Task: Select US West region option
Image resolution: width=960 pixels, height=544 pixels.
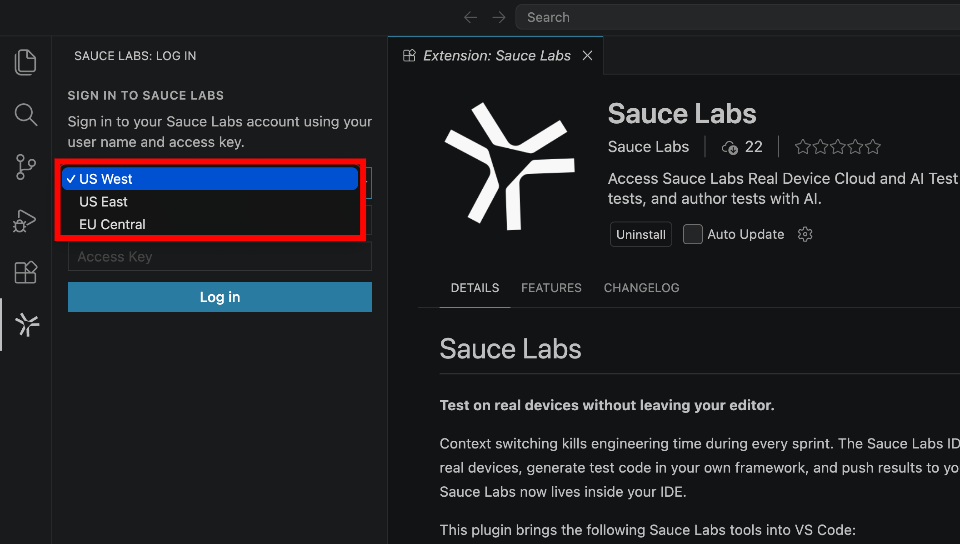Action: coord(210,179)
